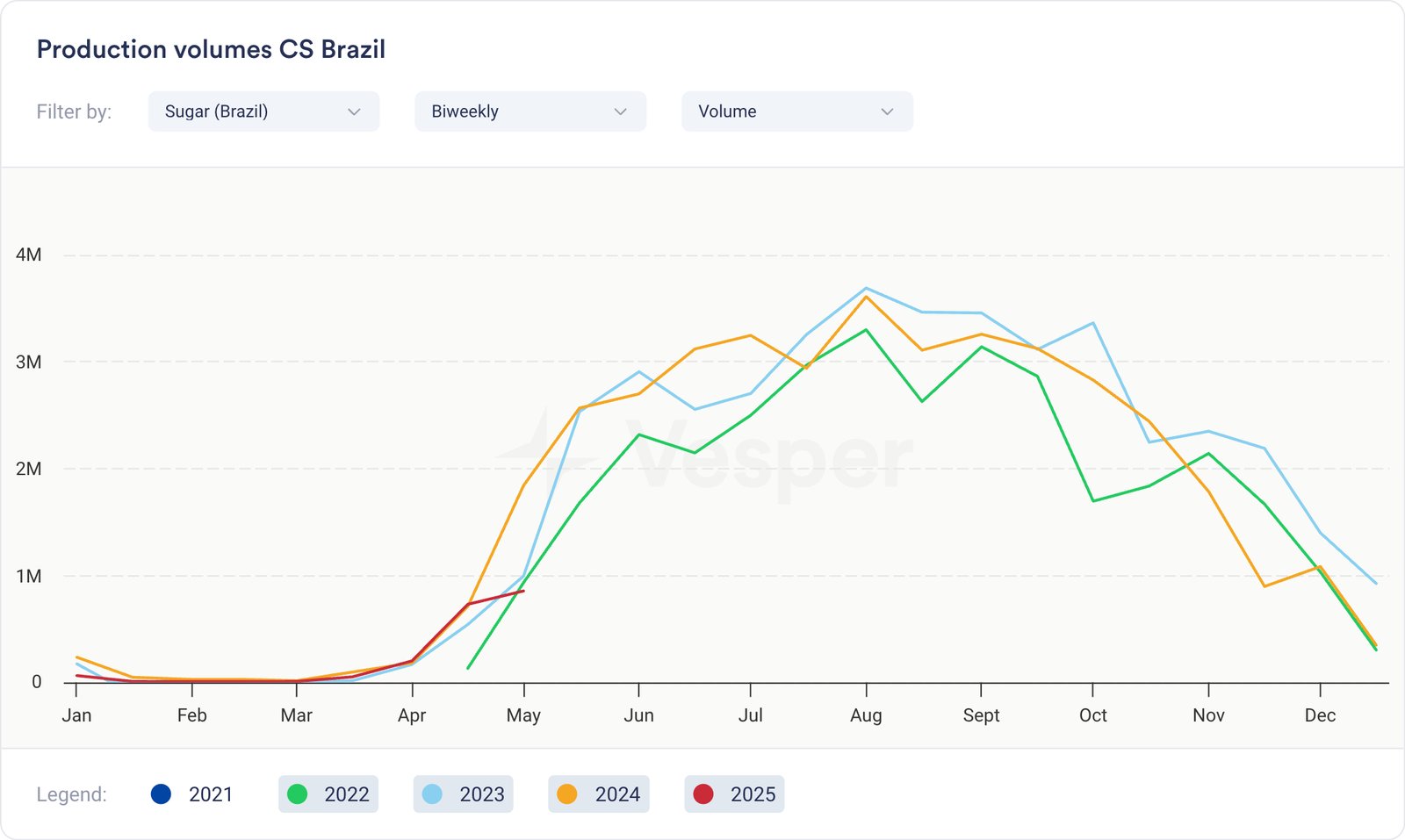Click the Aug tick label on x-axis
The width and height of the screenshot is (1405, 840).
pos(866,715)
